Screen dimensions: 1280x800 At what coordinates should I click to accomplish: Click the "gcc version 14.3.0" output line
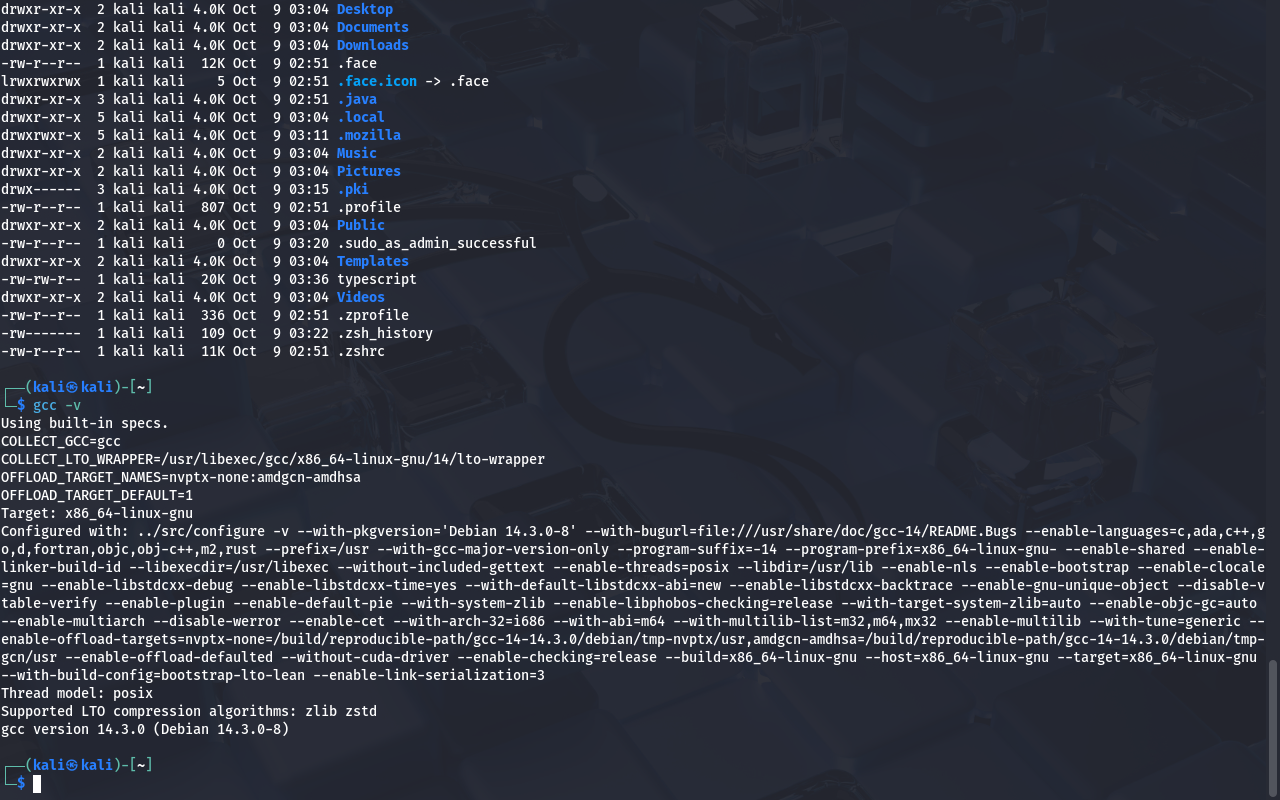(145, 729)
